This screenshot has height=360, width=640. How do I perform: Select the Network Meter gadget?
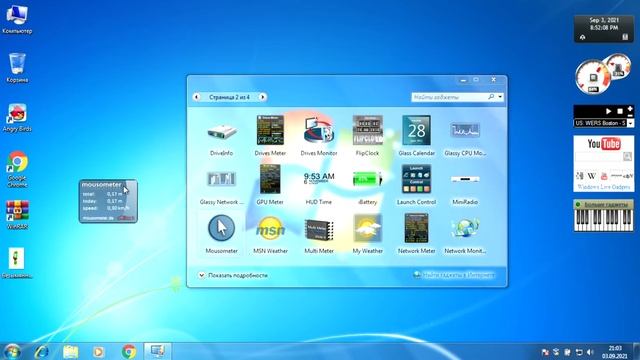pyautogui.click(x=416, y=234)
